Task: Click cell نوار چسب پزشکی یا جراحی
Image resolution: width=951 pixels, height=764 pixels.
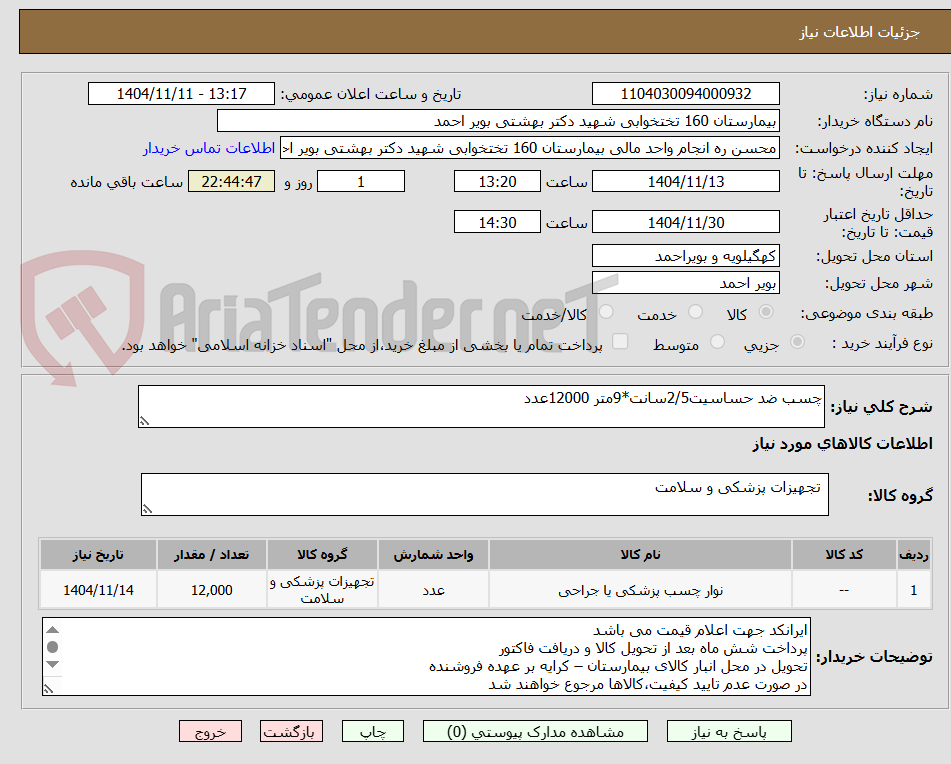Action: point(640,590)
